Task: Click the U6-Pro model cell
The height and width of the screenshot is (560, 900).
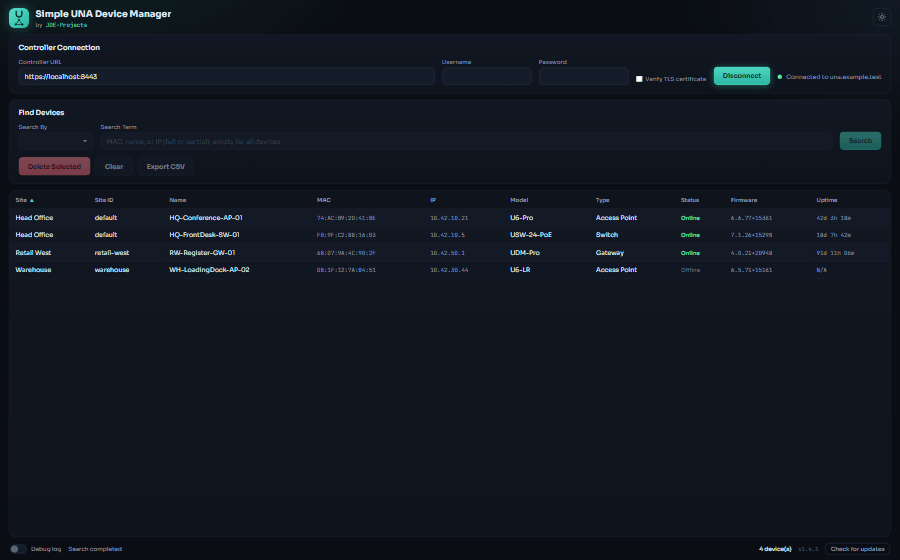Action: pyautogui.click(x=522, y=218)
